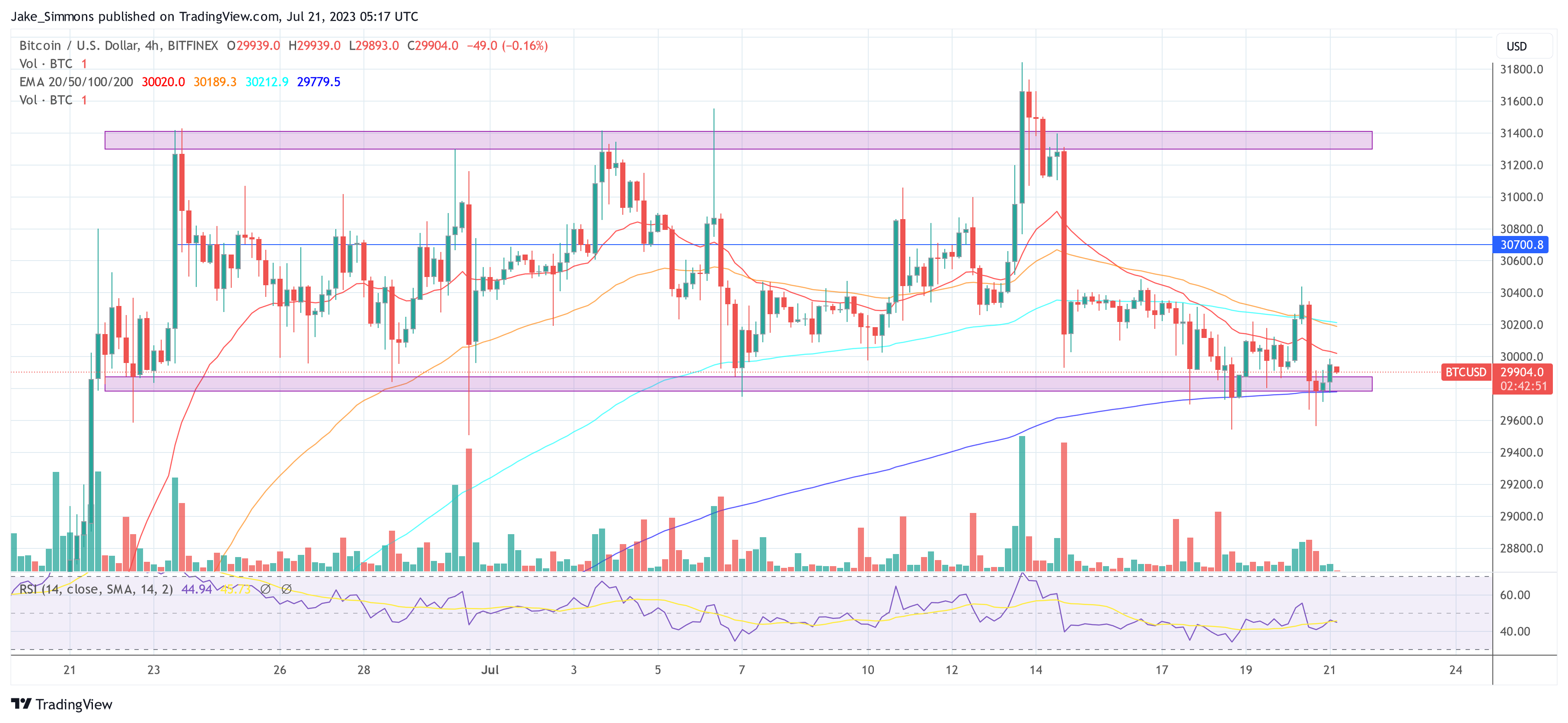This screenshot has height=723, width=1568.
Task: Select the blue 30700.8 price label
Action: point(1521,245)
